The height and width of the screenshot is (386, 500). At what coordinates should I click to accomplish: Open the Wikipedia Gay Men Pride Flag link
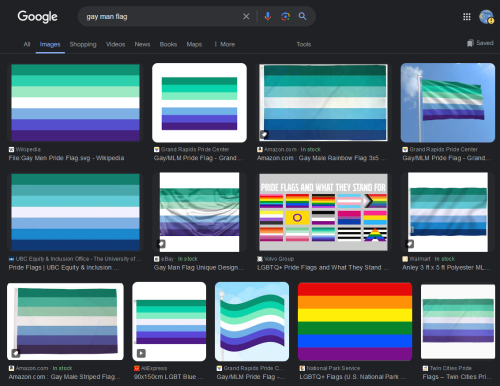pyautogui.click(x=66, y=158)
